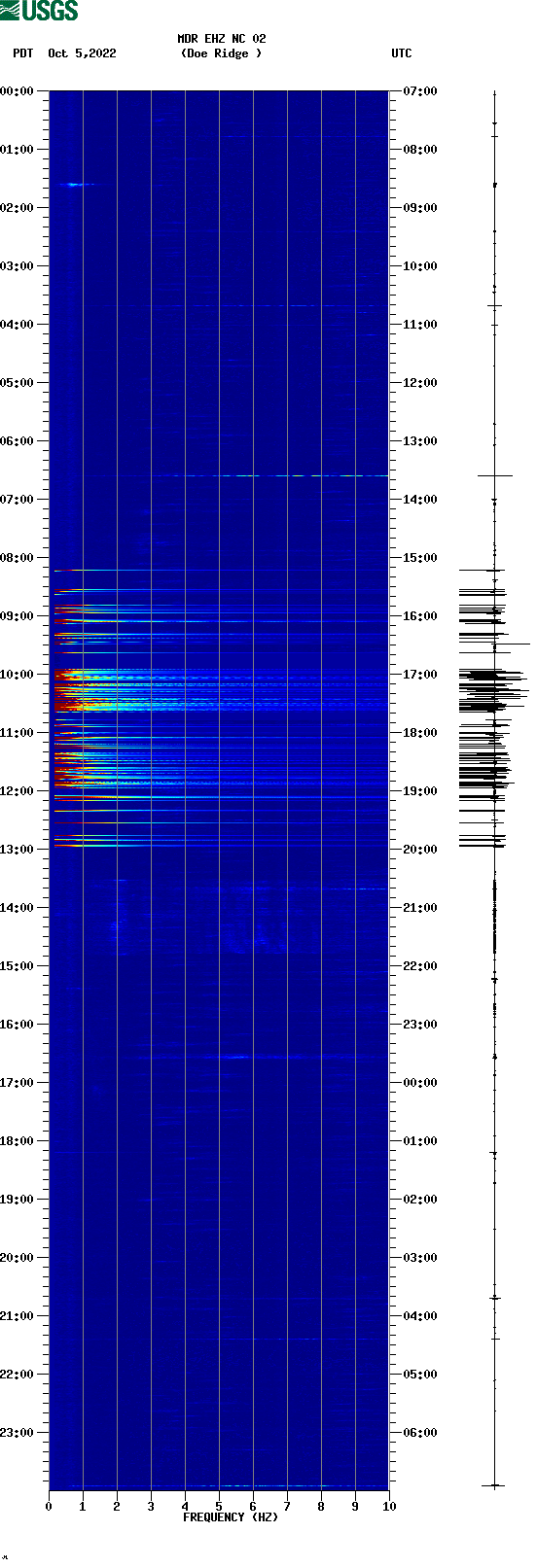Click the PDT time label '13:00'
Screen dimensions: 537x1568
(x=17, y=850)
